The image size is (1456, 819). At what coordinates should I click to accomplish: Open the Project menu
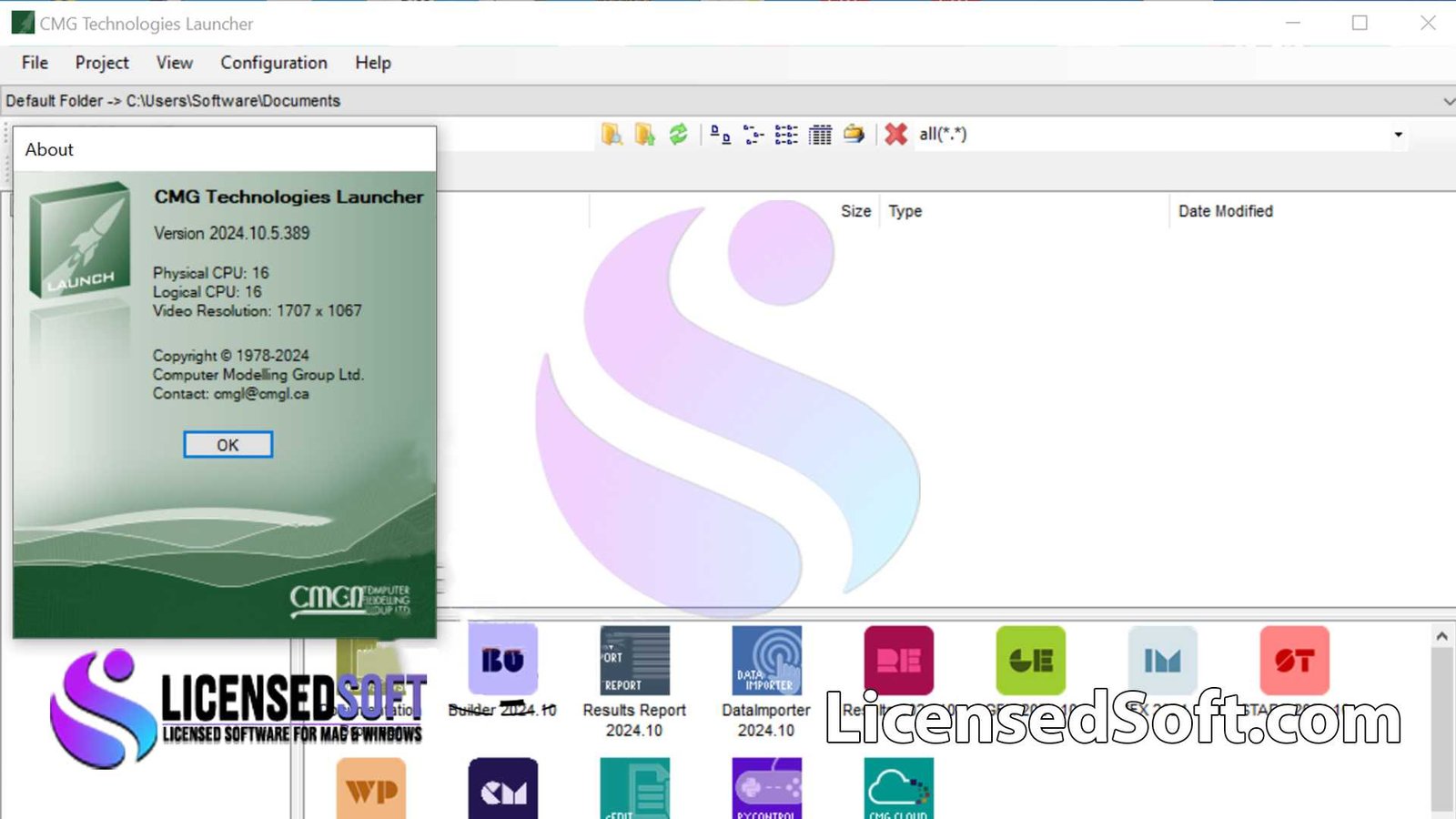click(x=102, y=63)
